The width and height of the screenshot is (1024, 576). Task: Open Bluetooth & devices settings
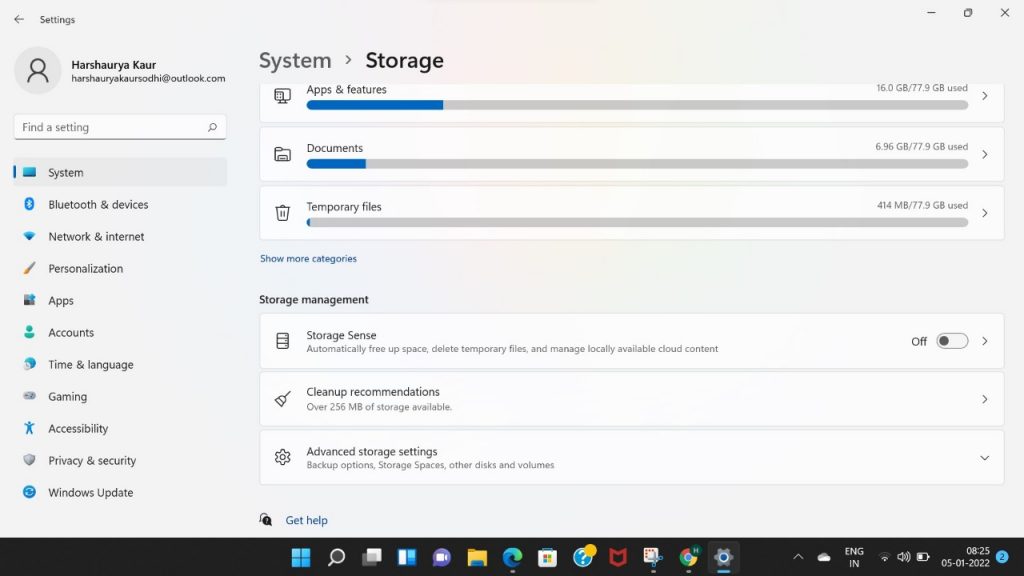point(120,204)
